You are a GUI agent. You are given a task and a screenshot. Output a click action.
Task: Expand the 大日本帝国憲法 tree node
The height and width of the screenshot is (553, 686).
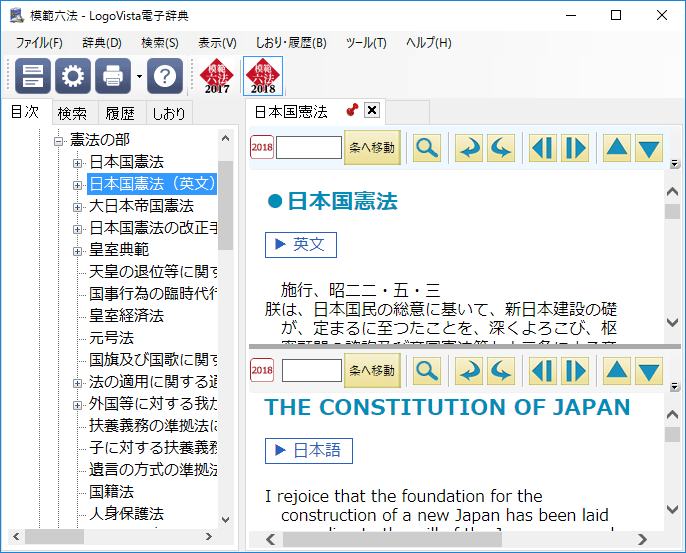77,207
